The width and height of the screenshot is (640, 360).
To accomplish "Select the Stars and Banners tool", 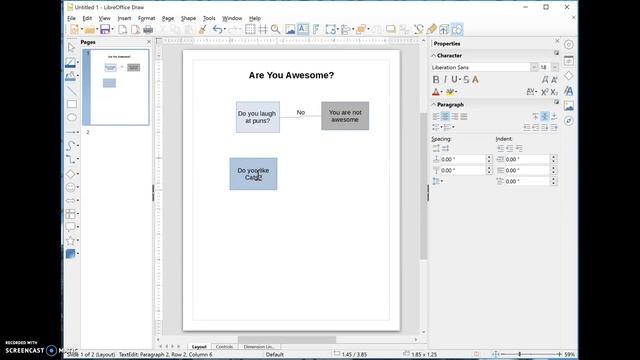I will pos(70,241).
